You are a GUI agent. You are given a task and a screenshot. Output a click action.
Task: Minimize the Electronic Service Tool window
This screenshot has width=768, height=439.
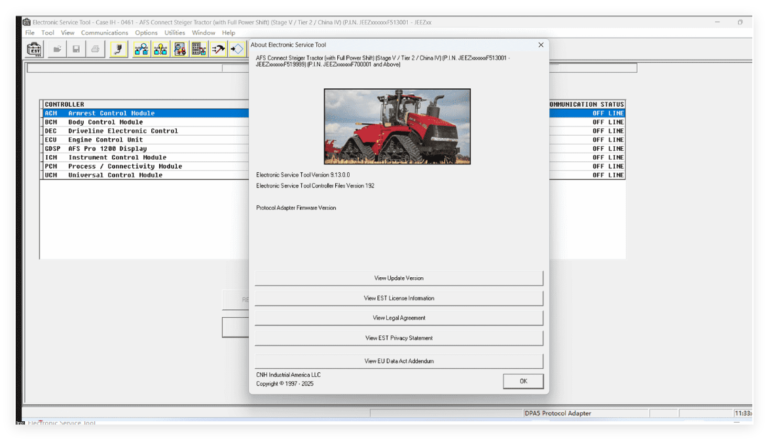tap(718, 22)
